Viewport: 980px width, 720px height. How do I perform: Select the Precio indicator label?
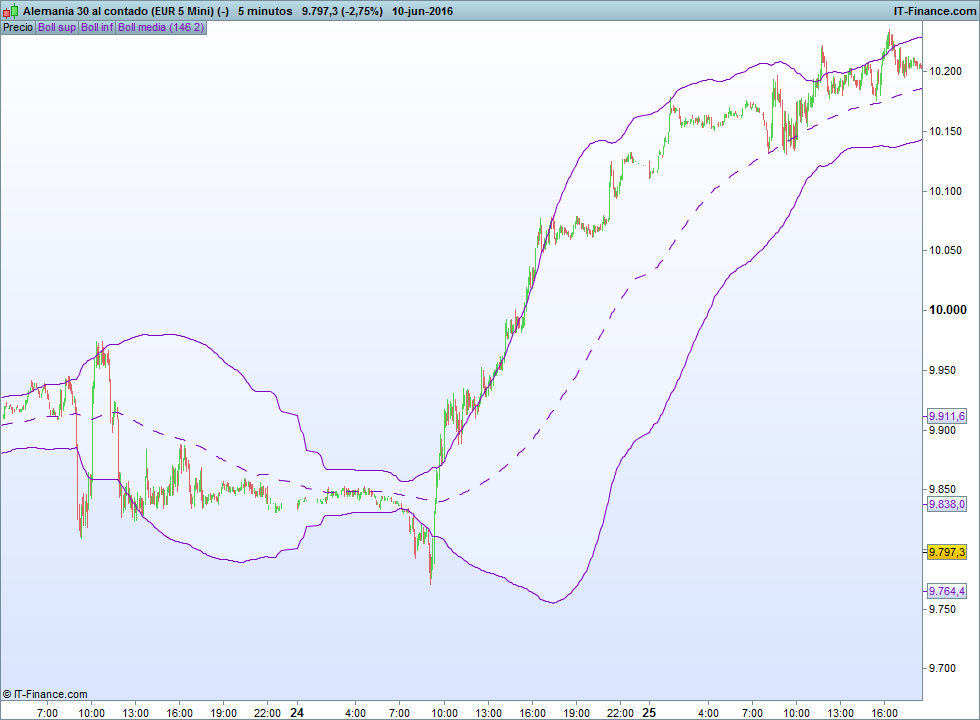pos(18,28)
